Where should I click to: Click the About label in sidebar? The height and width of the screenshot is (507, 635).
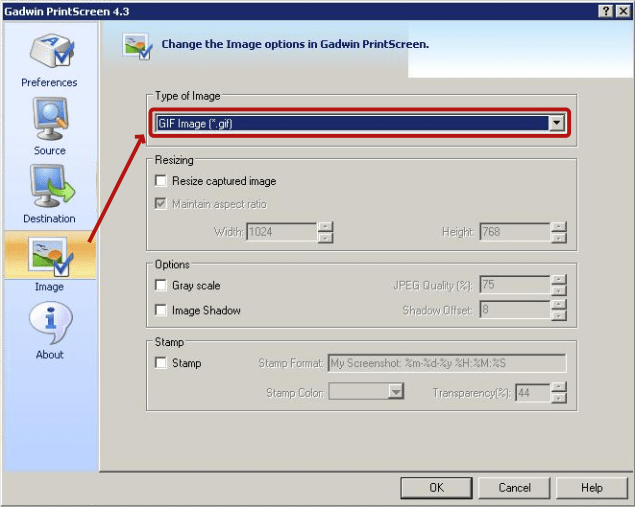50,354
